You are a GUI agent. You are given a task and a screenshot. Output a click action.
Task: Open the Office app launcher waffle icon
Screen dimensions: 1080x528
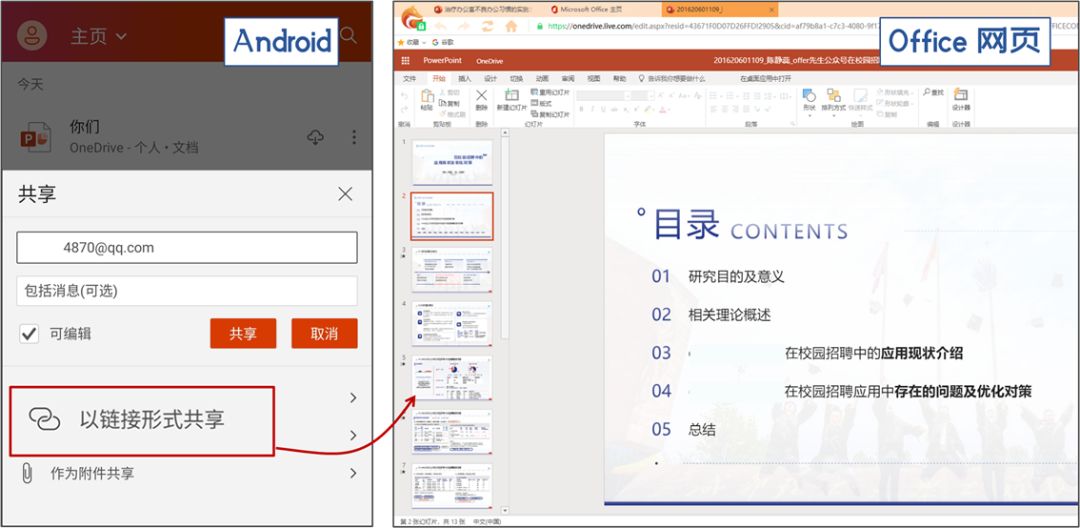[406, 61]
